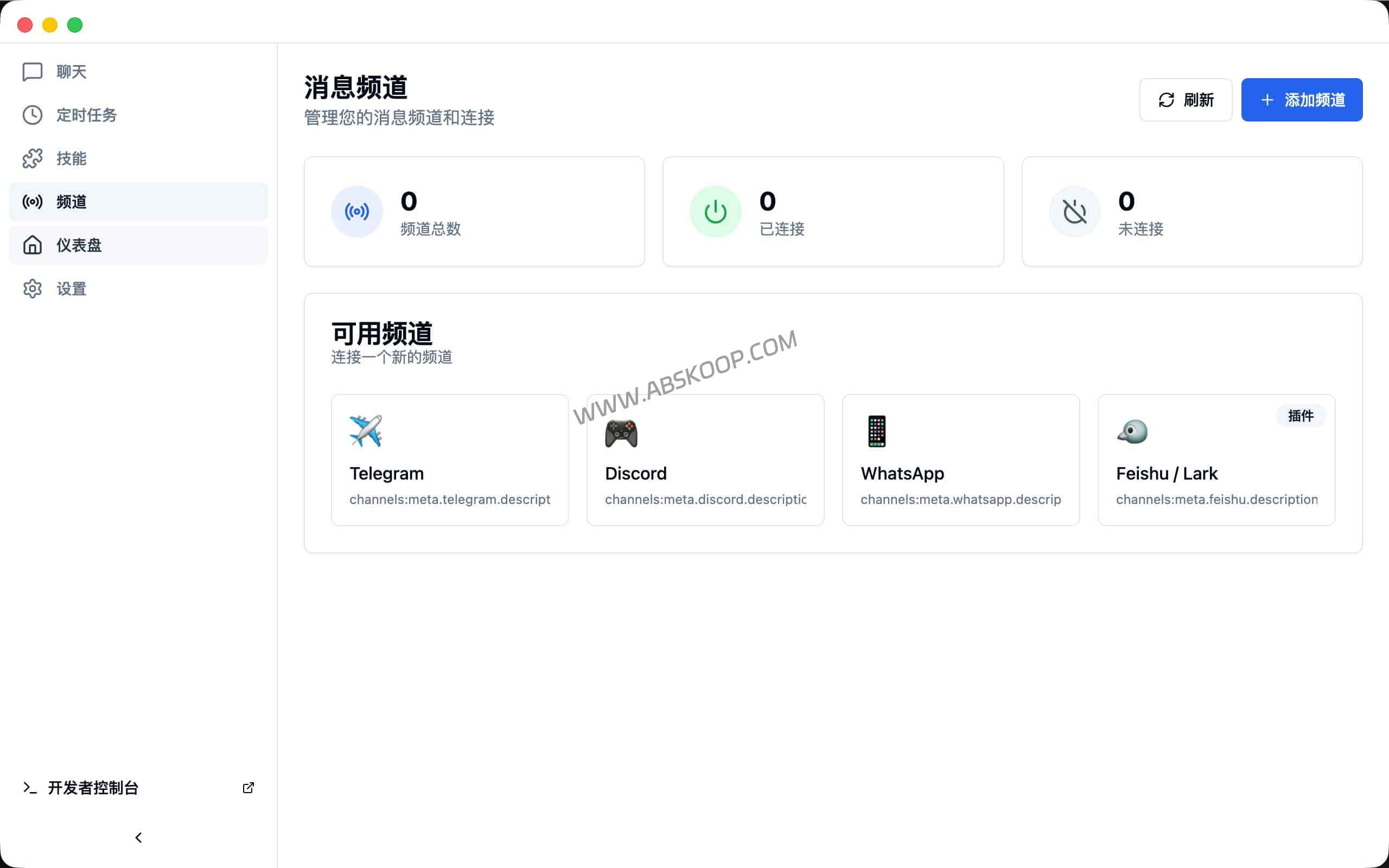Select the 技能 puzzle-piece icon in sidebar
Screen dimensions: 1389x868
click(33, 158)
